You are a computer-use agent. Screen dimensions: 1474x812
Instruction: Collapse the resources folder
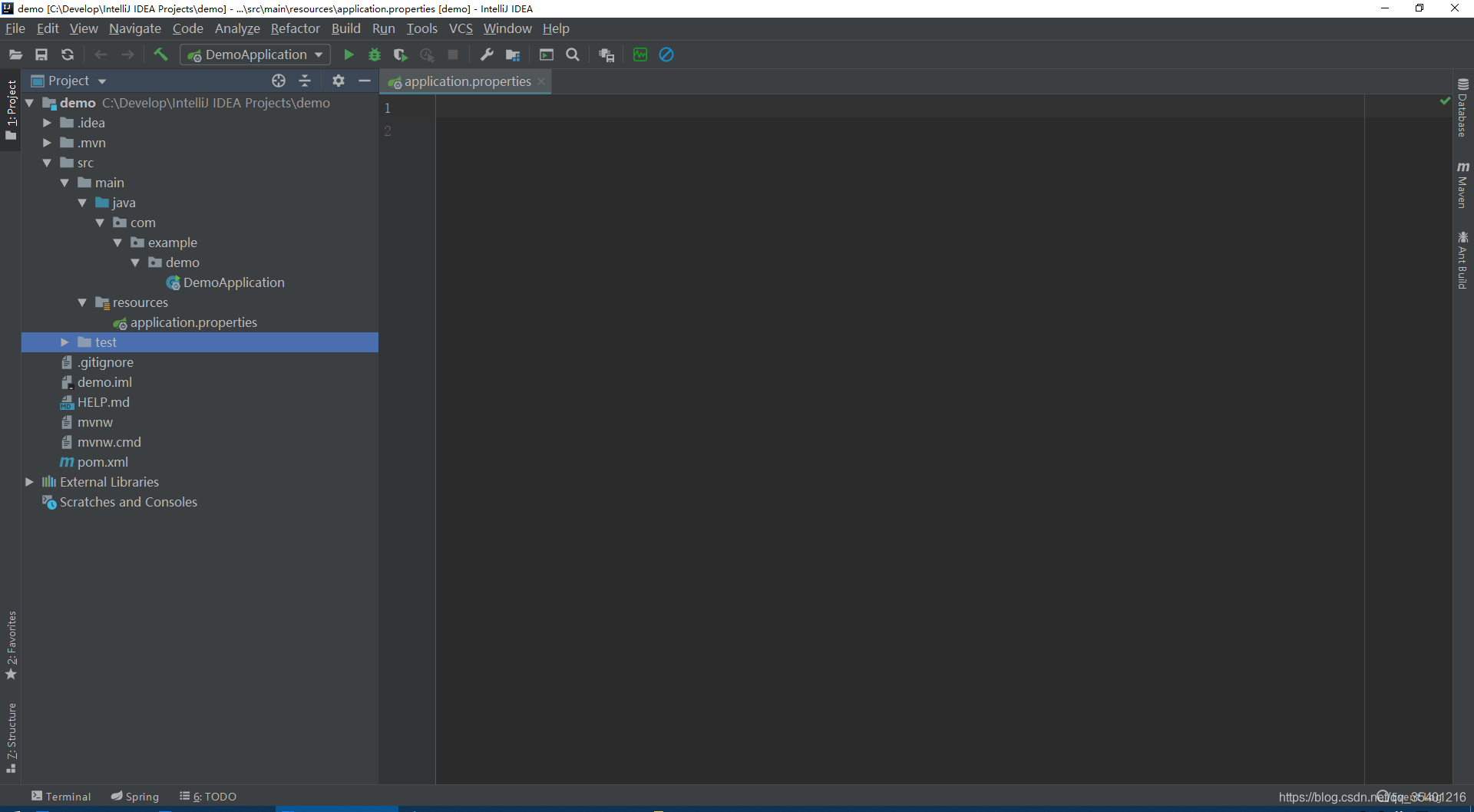coord(82,302)
